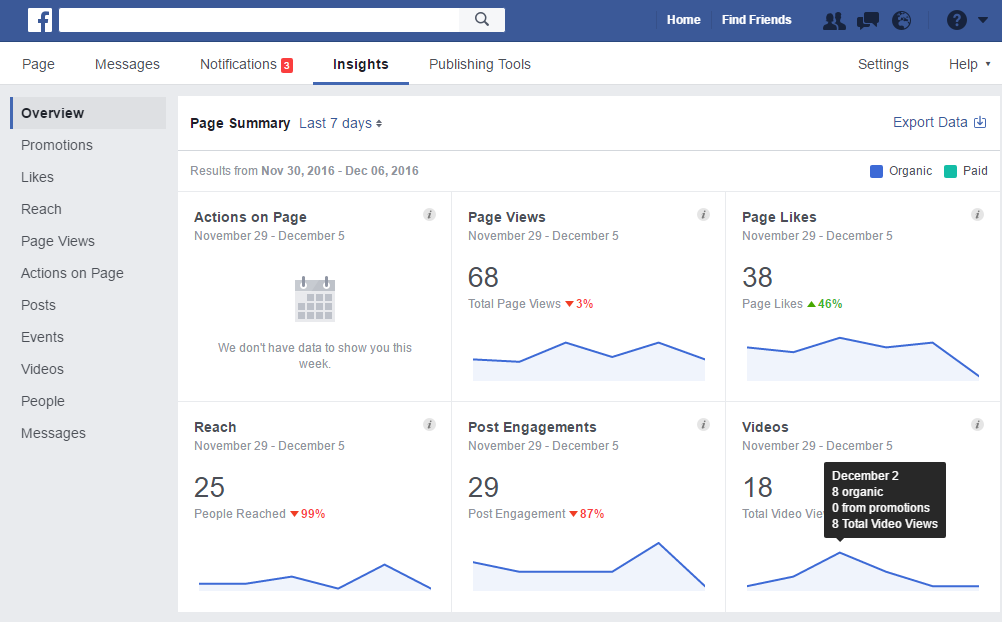Click the Videos chart peak at December 2
This screenshot has height=622, width=1002.
coord(840,553)
